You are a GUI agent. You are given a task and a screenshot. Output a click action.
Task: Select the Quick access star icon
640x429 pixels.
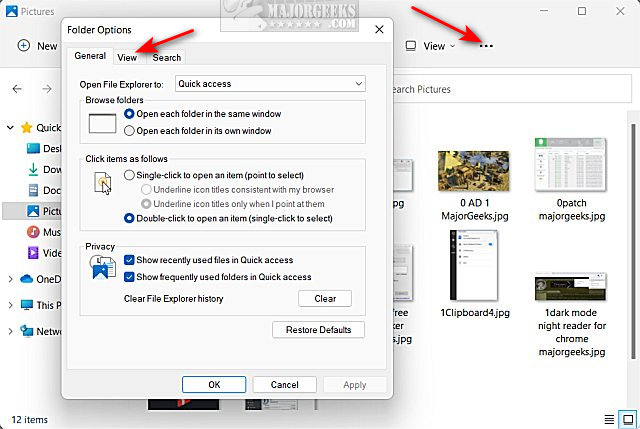click(x=27, y=128)
